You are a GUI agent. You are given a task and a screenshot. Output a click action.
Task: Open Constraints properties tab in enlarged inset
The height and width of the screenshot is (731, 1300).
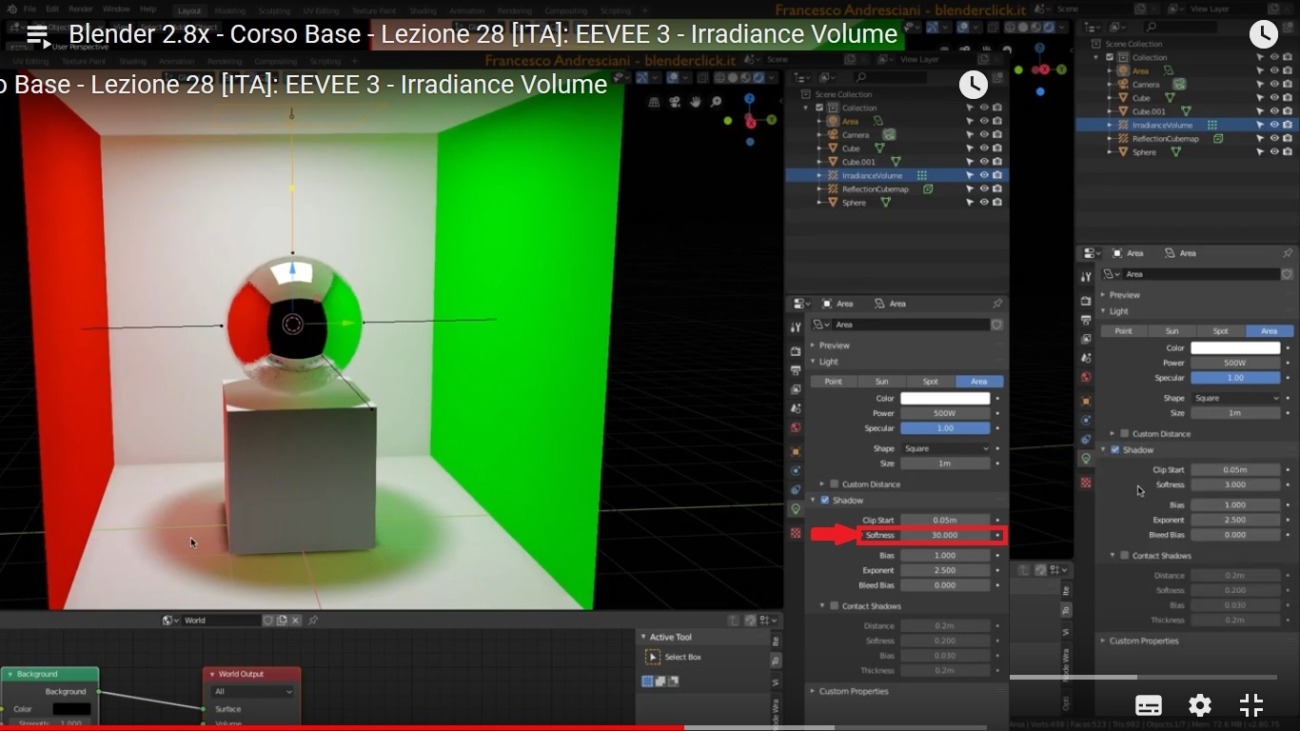(x=796, y=490)
